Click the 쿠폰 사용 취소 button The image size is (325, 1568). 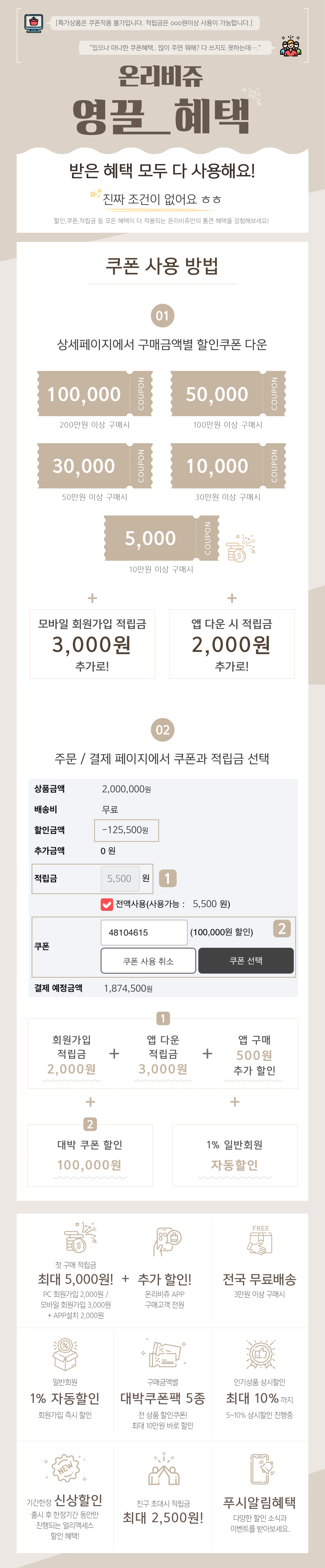(148, 960)
